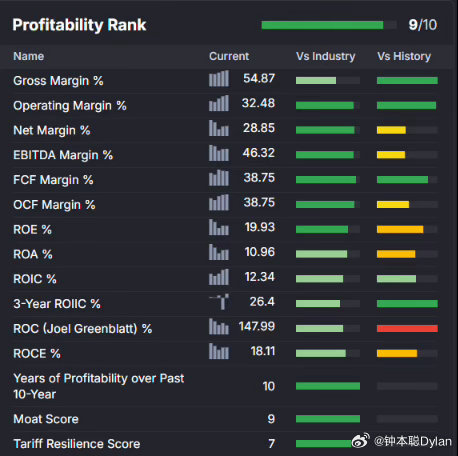Open the FCF Margin % trend chart icon
Viewport: 458px width, 456px height.
point(219,178)
